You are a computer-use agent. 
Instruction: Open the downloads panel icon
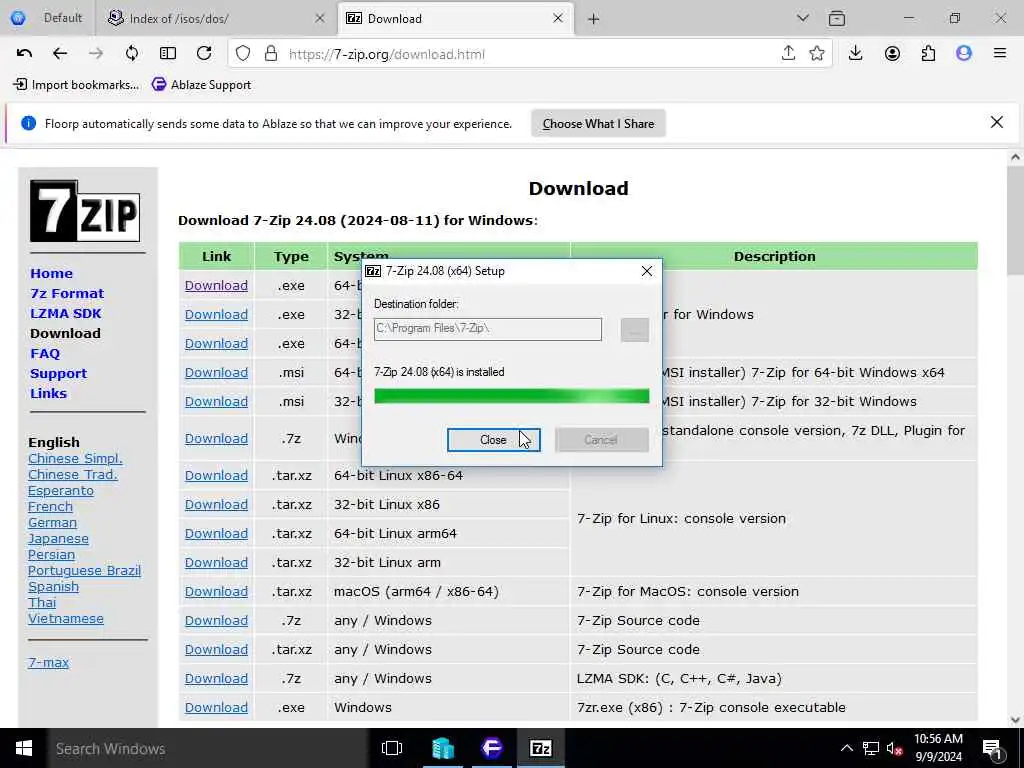point(856,54)
